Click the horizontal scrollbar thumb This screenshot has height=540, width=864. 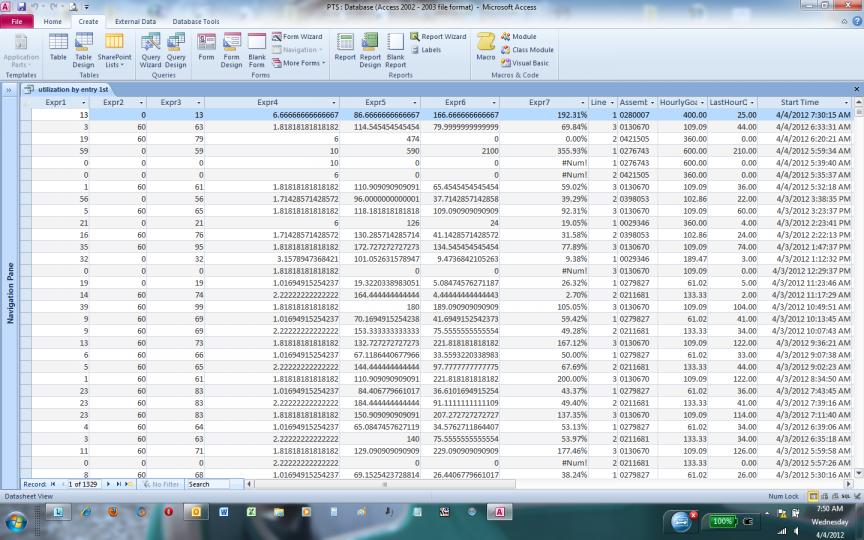385,484
